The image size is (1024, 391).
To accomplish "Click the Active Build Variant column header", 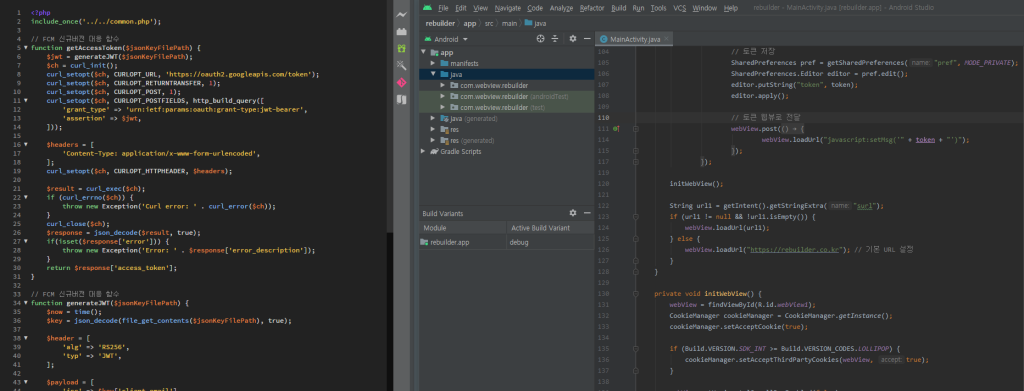I will pyautogui.click(x=550, y=228).
